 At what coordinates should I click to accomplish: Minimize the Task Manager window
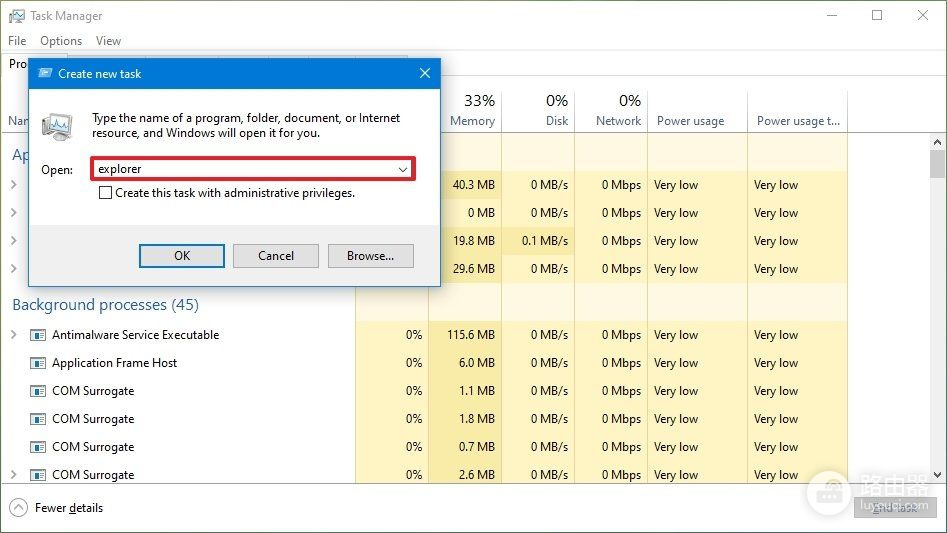pos(832,16)
